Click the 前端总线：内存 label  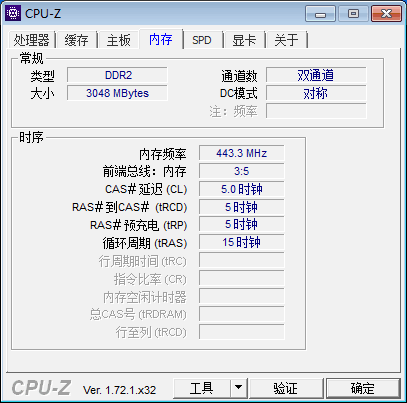(145, 172)
